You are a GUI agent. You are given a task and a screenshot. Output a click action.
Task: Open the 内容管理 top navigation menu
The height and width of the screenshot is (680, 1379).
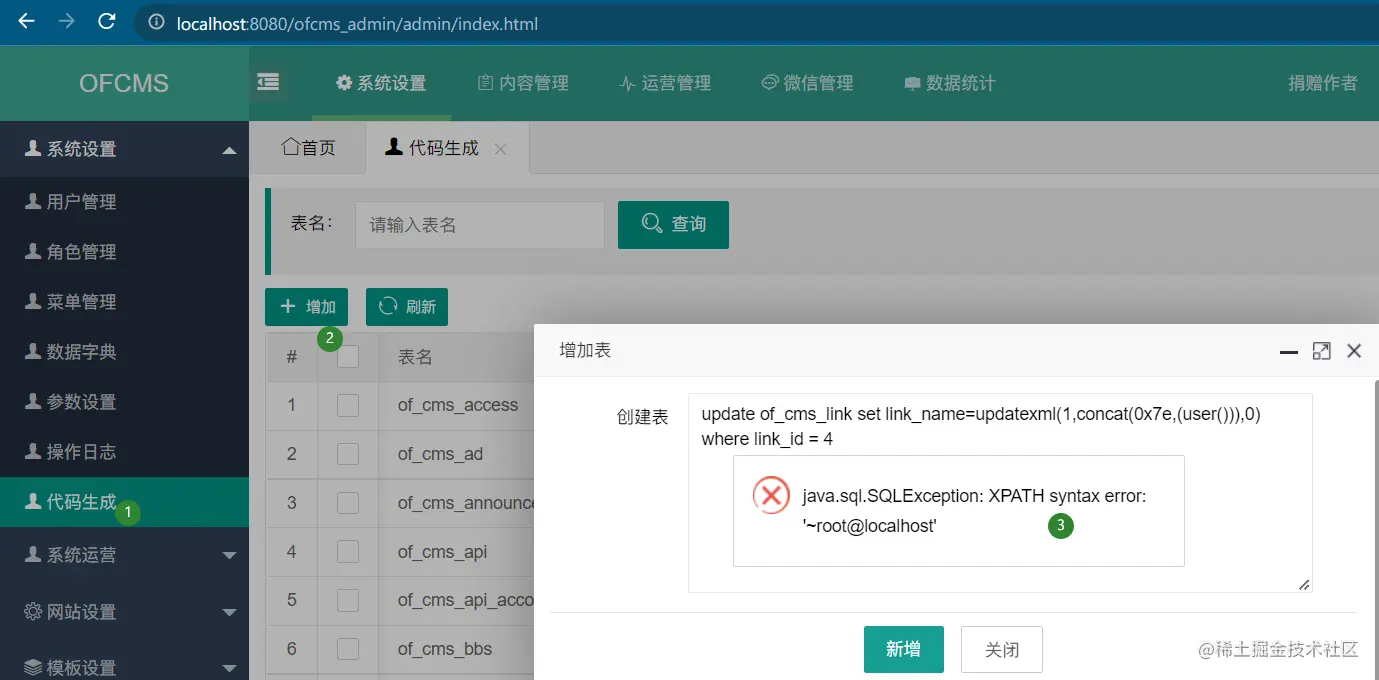523,83
